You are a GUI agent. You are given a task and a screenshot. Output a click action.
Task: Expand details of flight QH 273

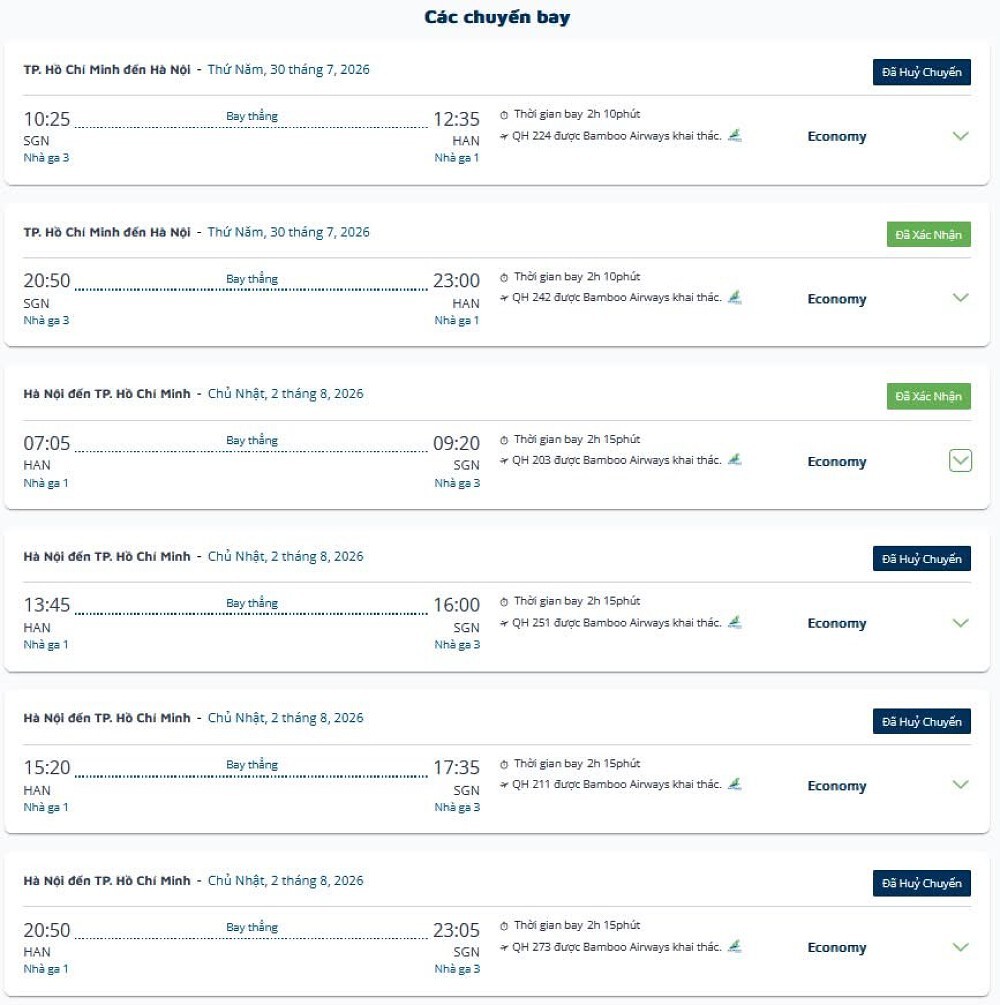960,947
